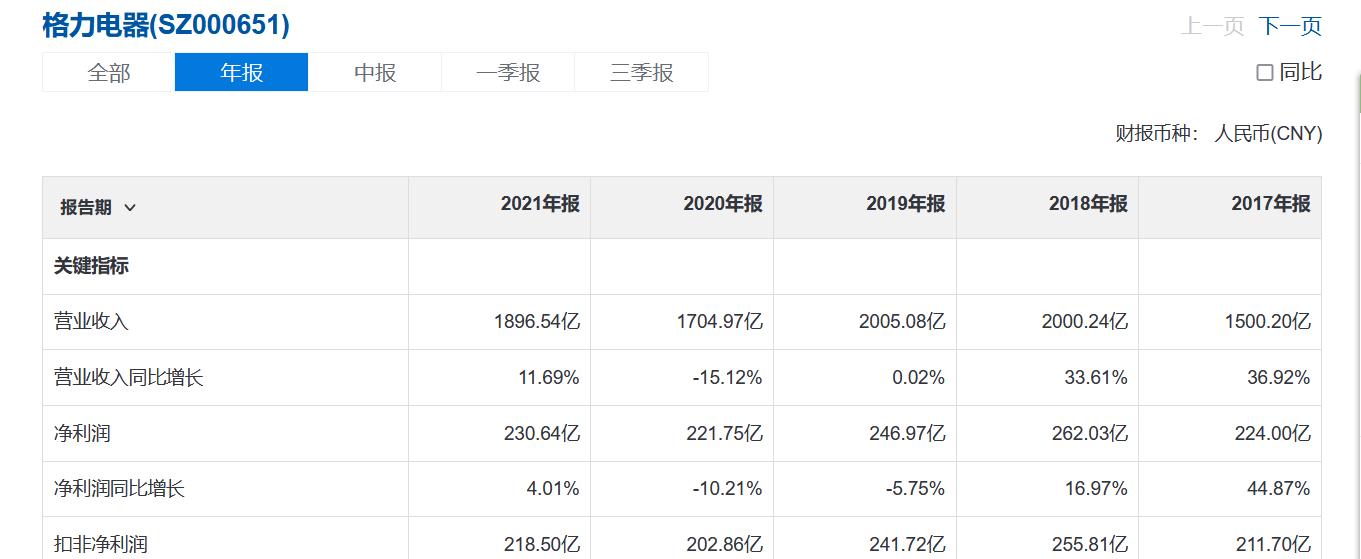Click the -10.21% profit growth cell
1361x559 pixels.
[682, 489]
